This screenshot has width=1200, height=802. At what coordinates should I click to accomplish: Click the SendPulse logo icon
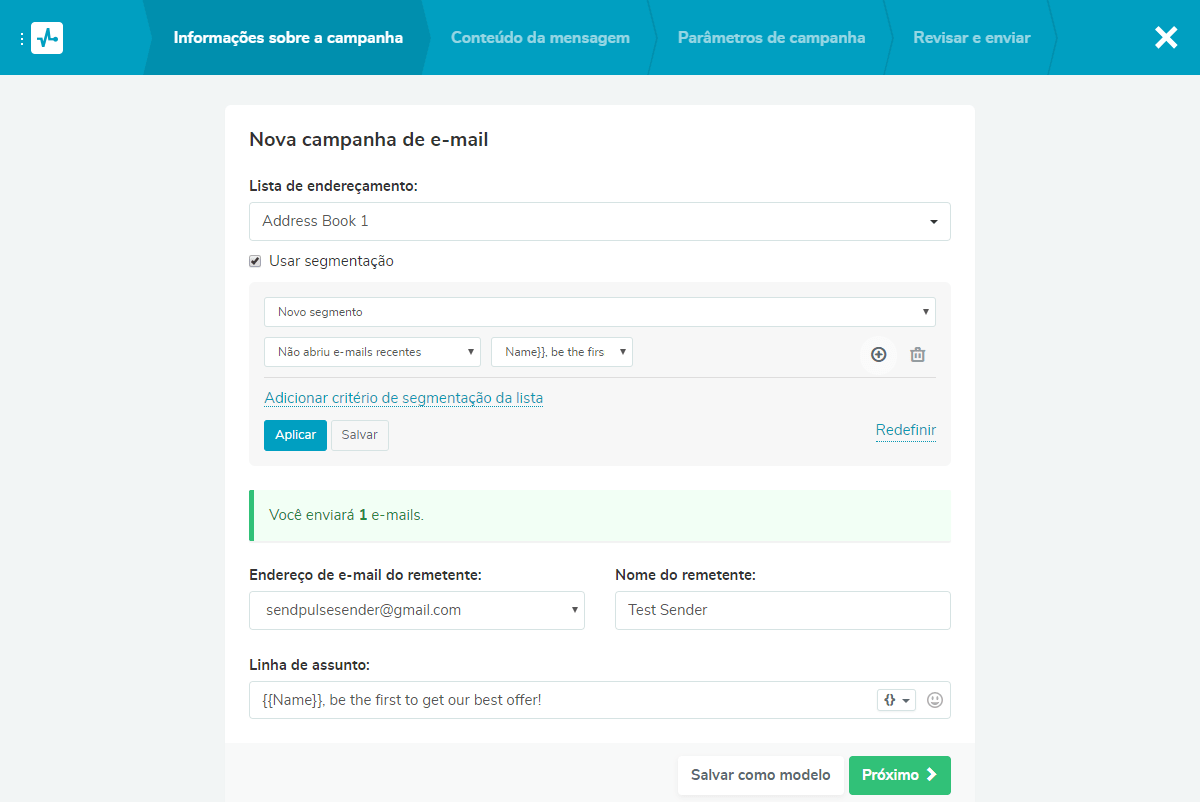click(47, 38)
